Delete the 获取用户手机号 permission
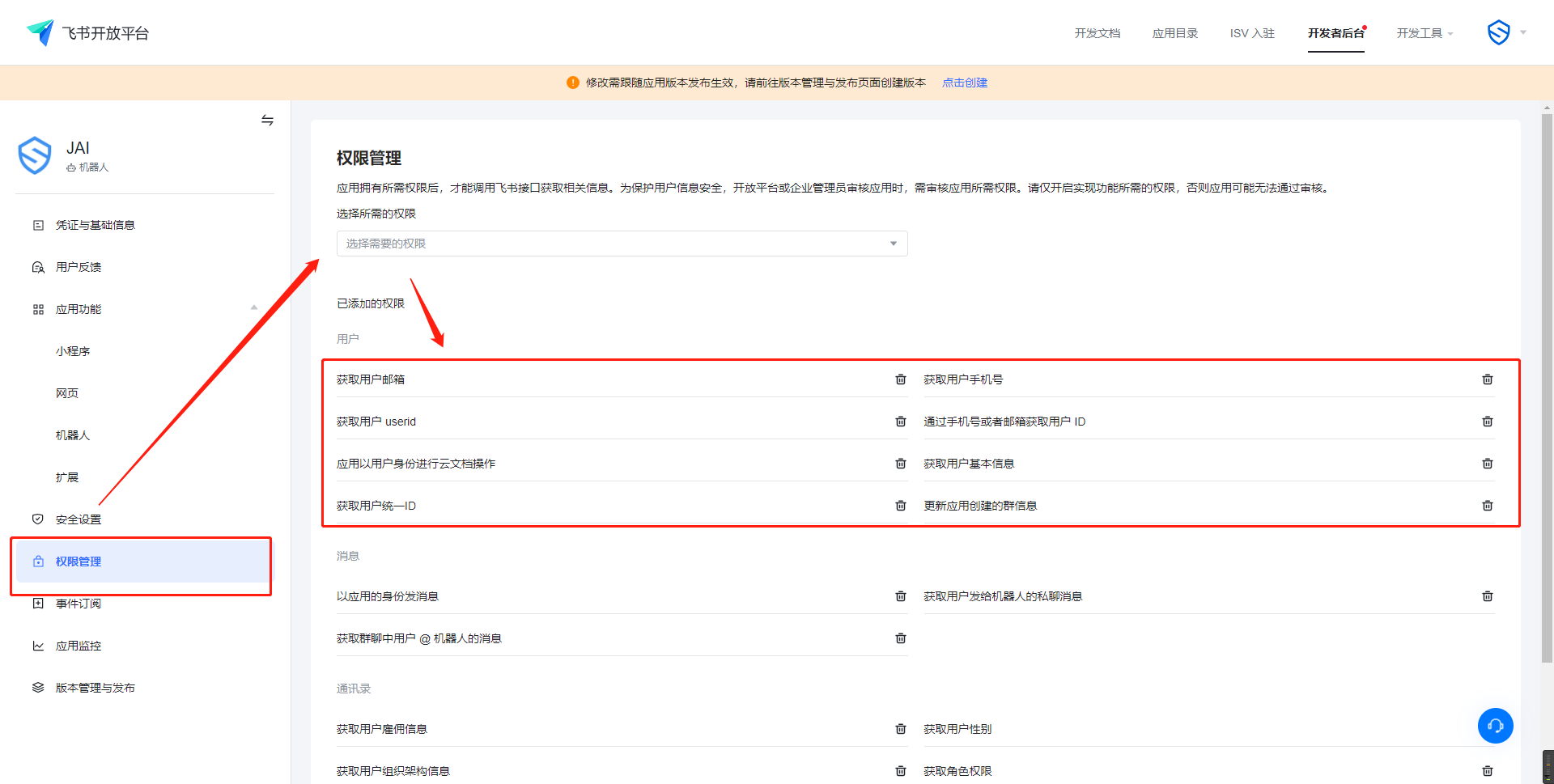Viewport: 1554px width, 784px height. [1487, 379]
